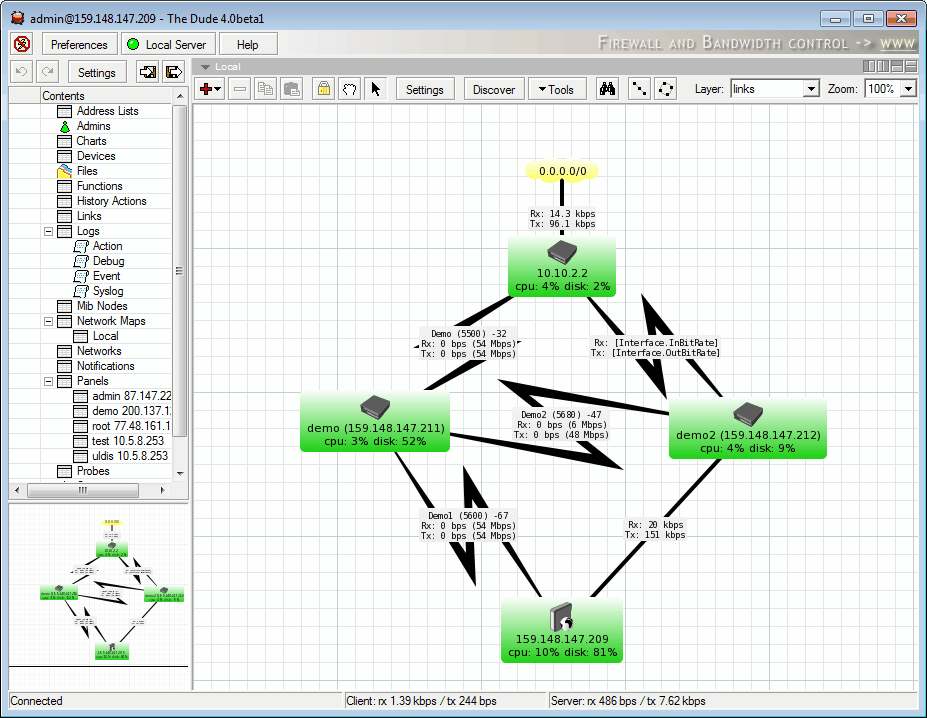
Task: Open the Local network map entry
Action: pos(105,336)
